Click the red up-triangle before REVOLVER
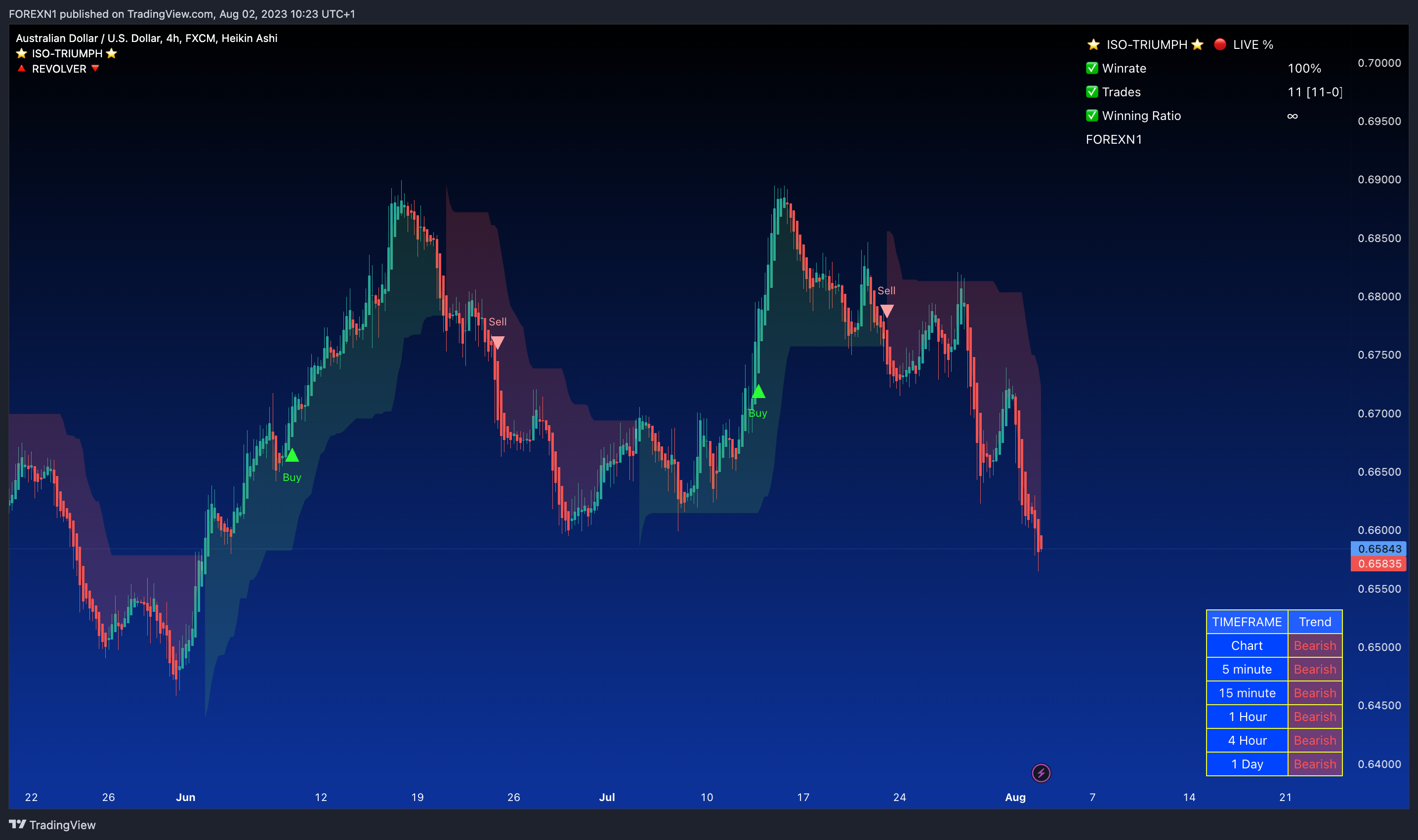1418x840 pixels. (x=22, y=69)
